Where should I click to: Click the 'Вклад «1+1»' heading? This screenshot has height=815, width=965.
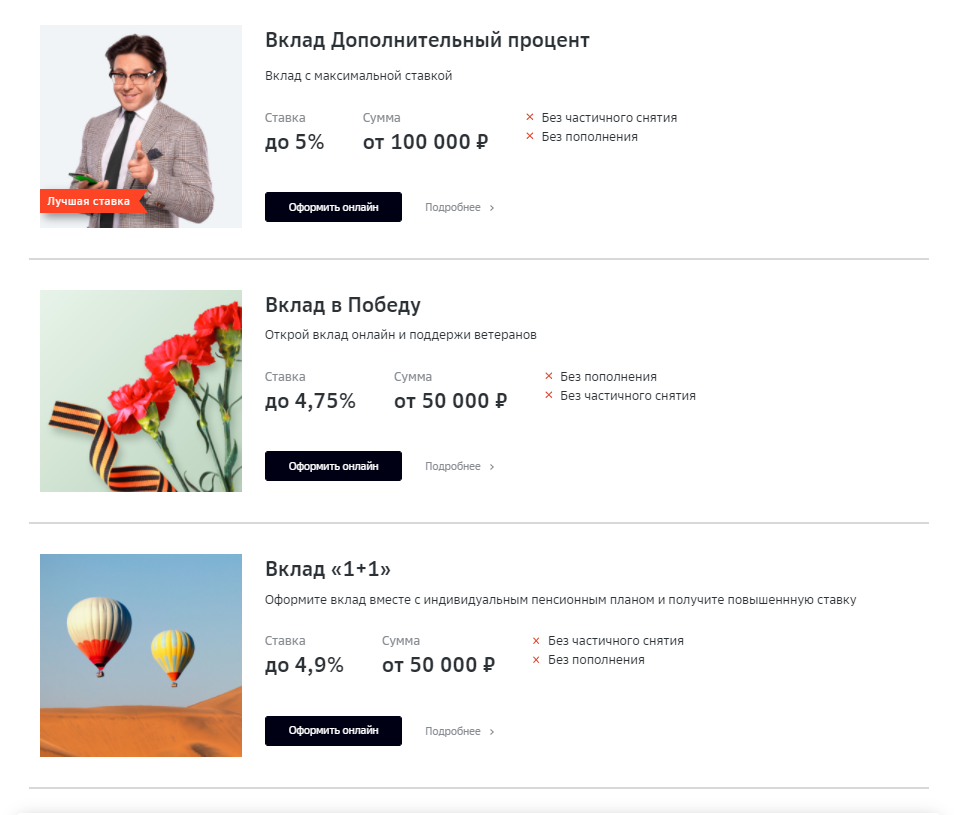click(328, 569)
